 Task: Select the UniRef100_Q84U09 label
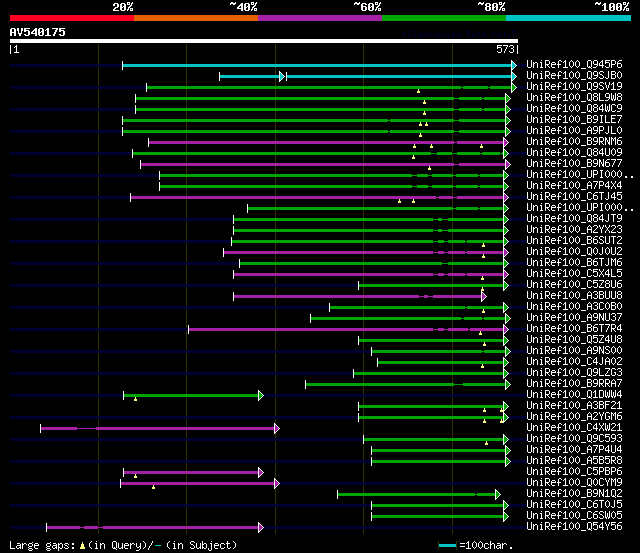pos(574,153)
